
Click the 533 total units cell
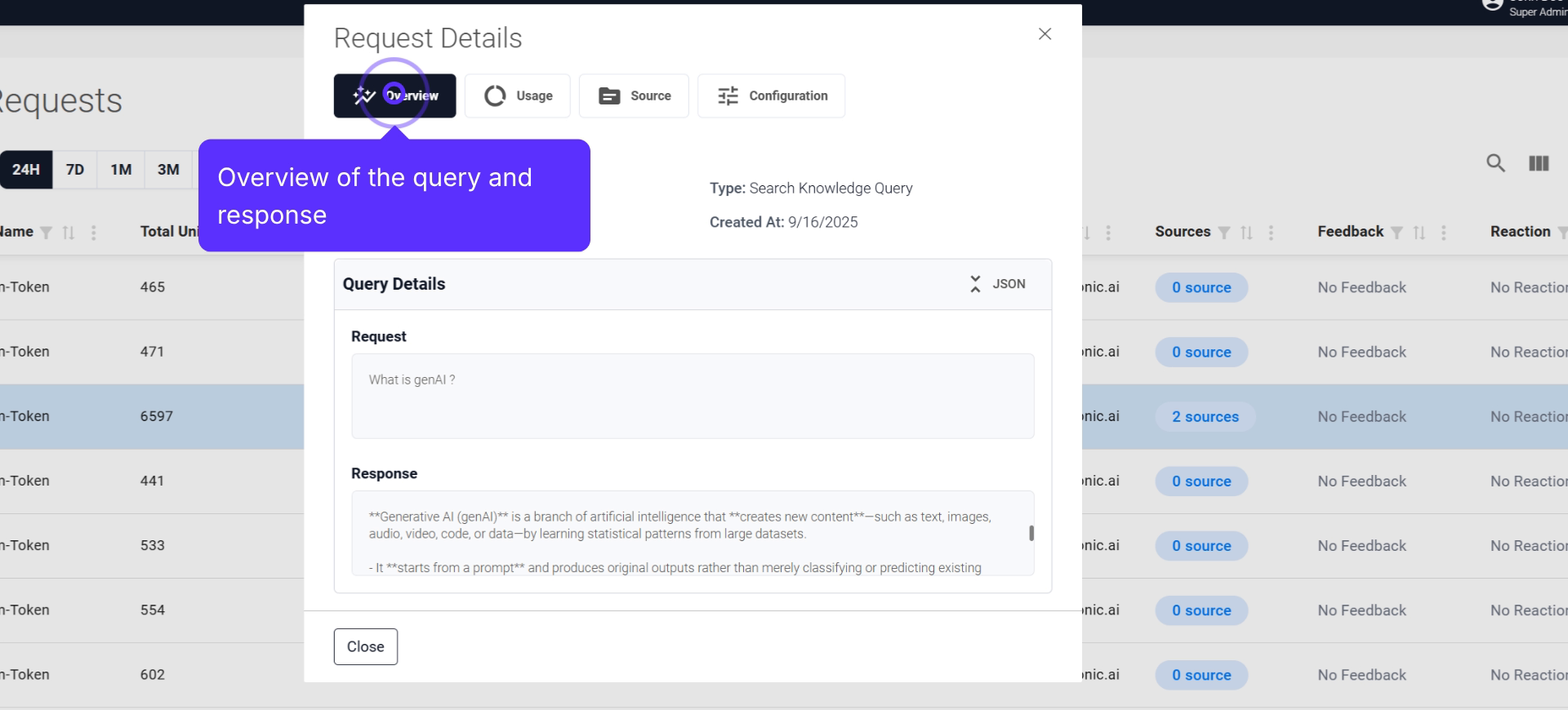[x=152, y=545]
